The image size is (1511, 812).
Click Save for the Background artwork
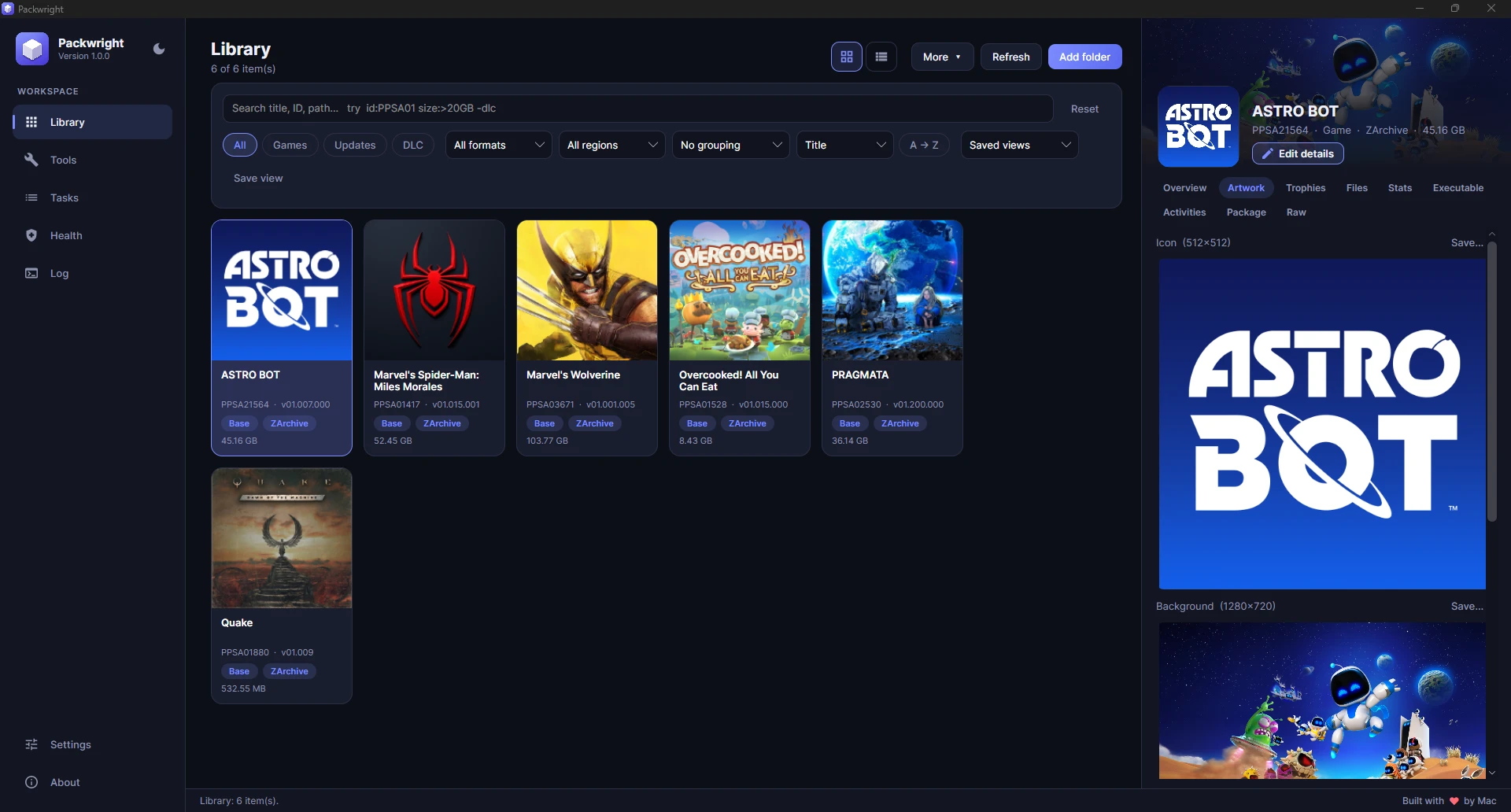point(1467,606)
